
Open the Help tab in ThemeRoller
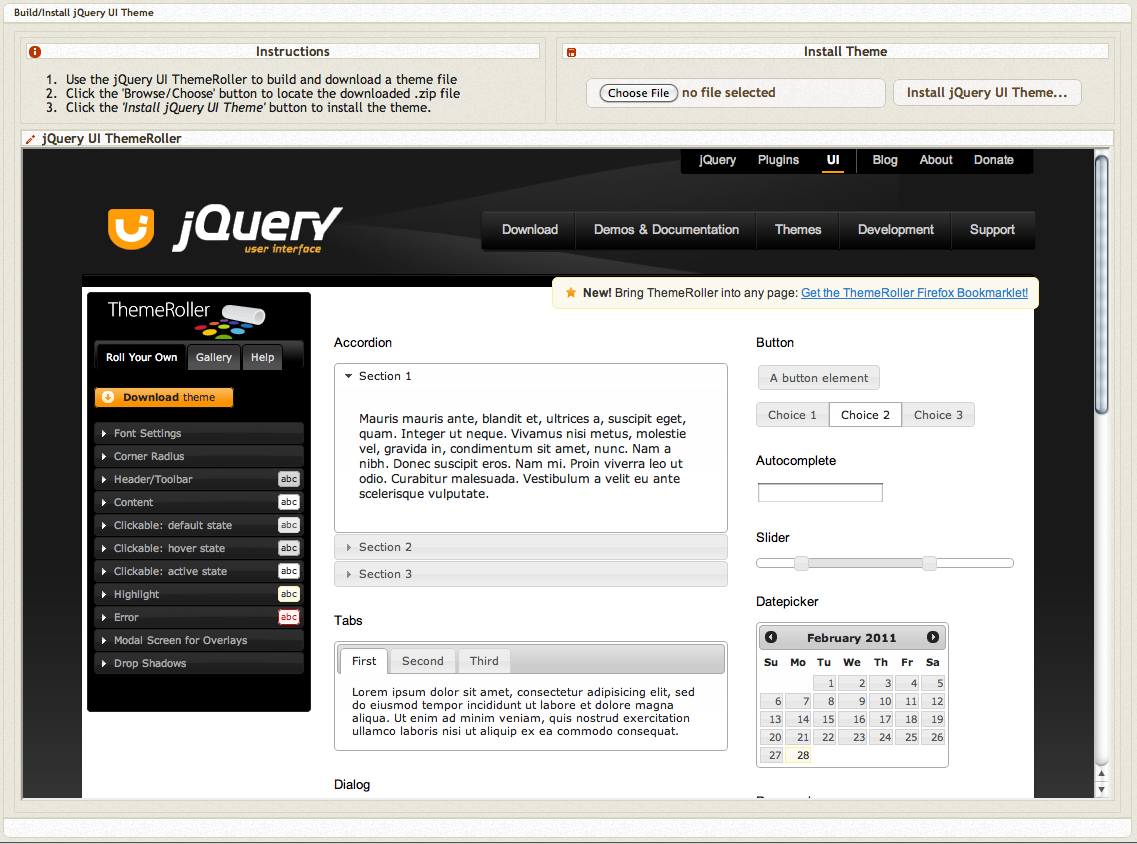pos(262,357)
